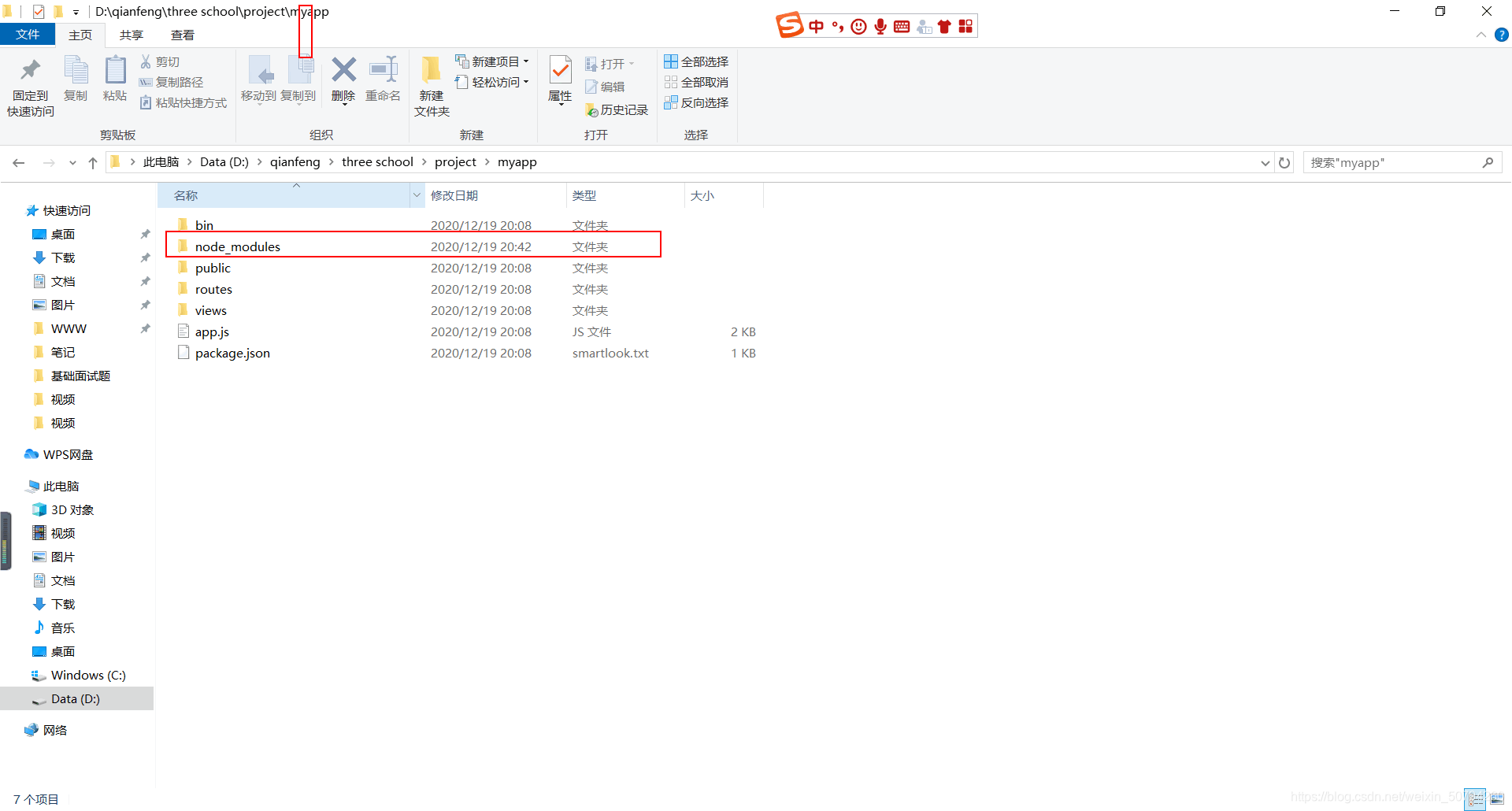Click the Copy to (复制到) icon
Viewport: 1512px width, 811px height.
(x=300, y=70)
